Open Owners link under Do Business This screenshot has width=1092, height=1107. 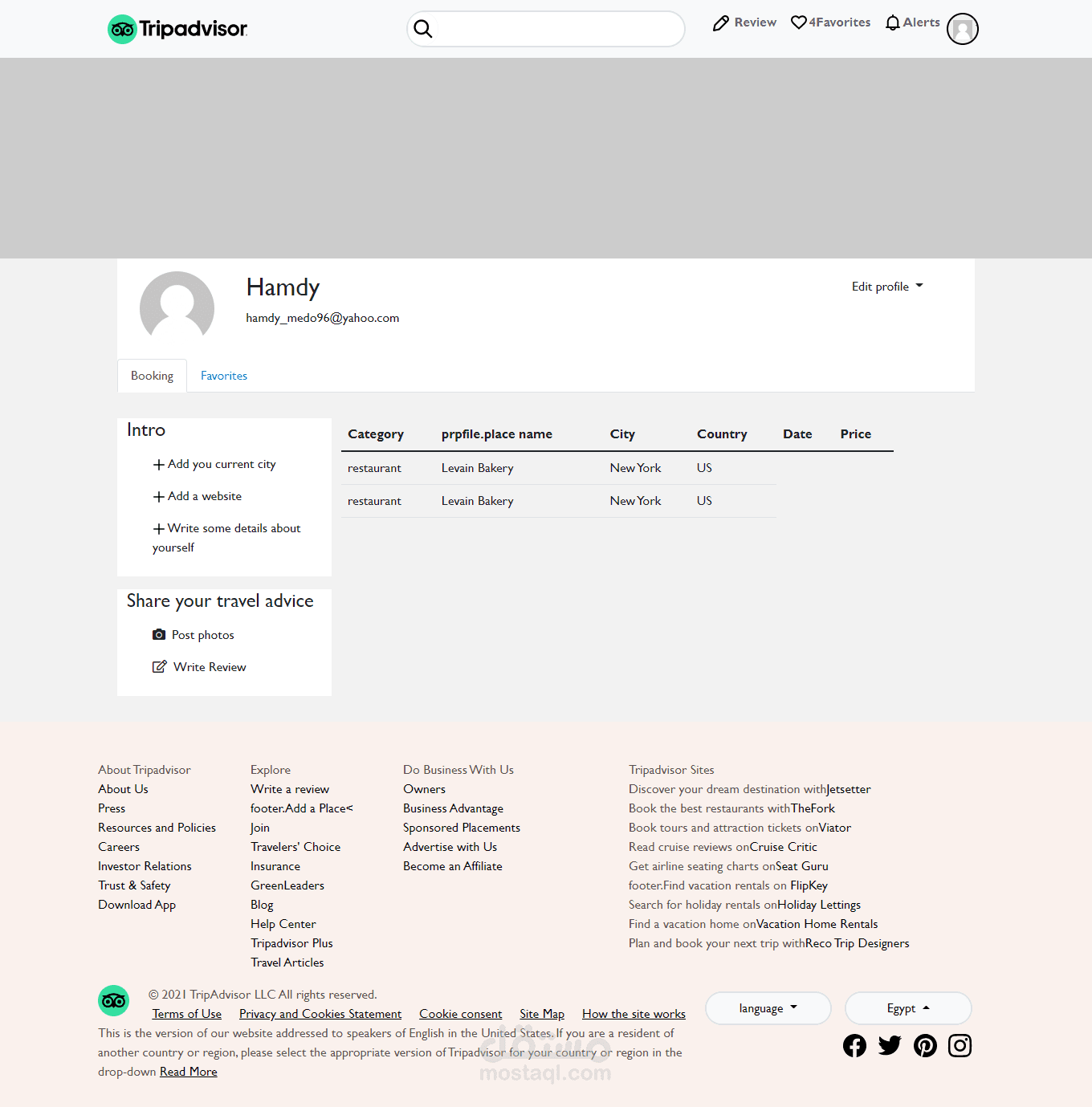pos(424,789)
